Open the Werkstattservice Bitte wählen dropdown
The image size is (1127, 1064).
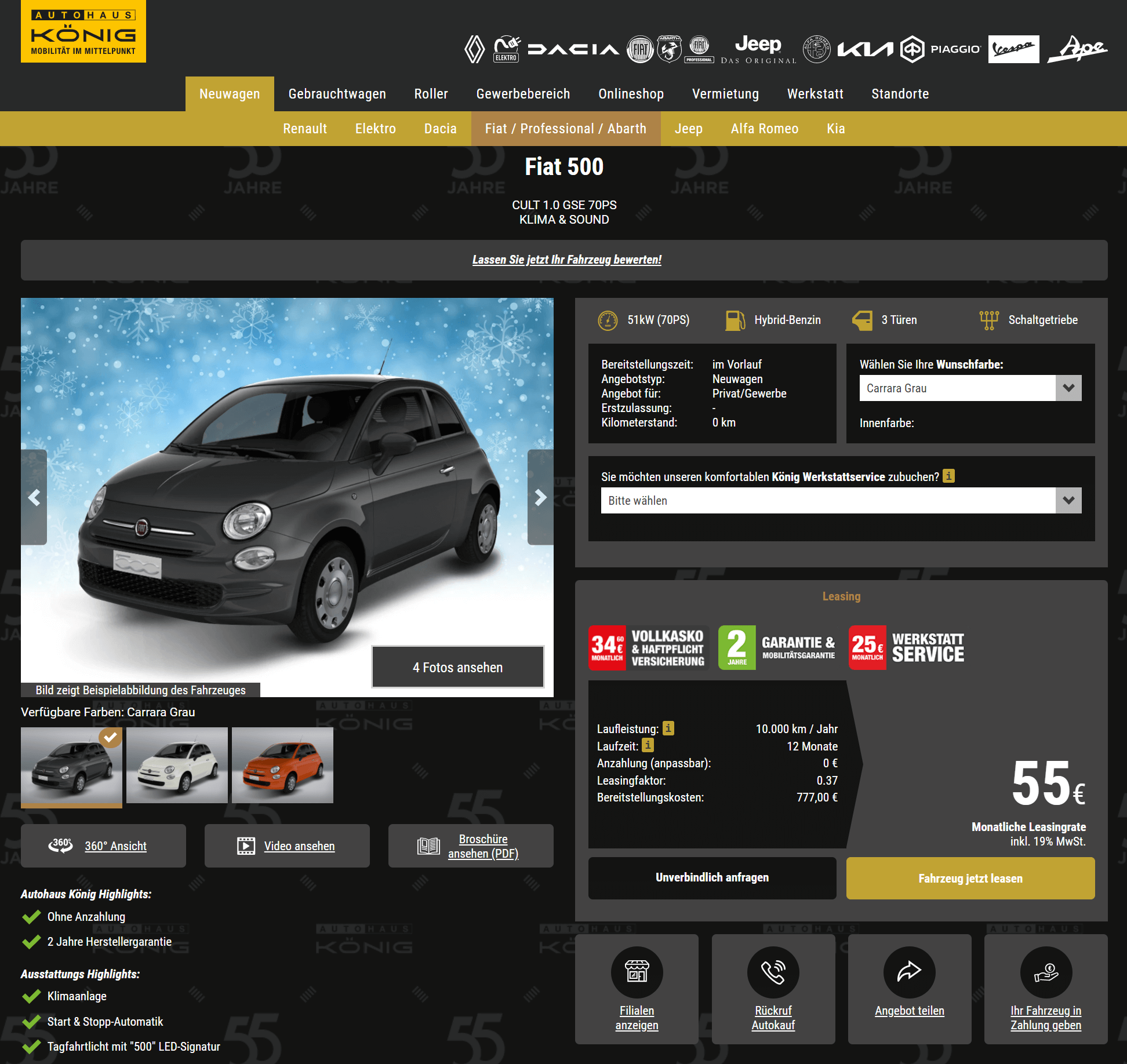click(x=841, y=500)
